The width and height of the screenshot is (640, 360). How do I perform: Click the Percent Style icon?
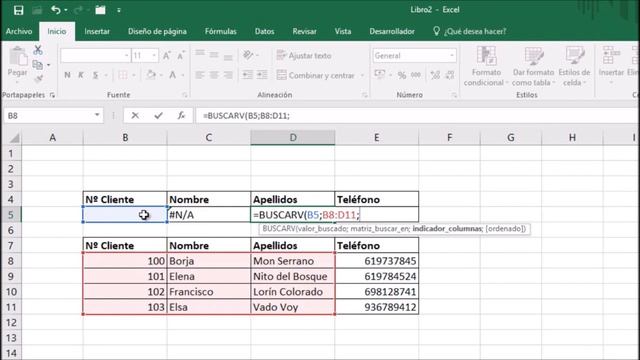[x=402, y=75]
